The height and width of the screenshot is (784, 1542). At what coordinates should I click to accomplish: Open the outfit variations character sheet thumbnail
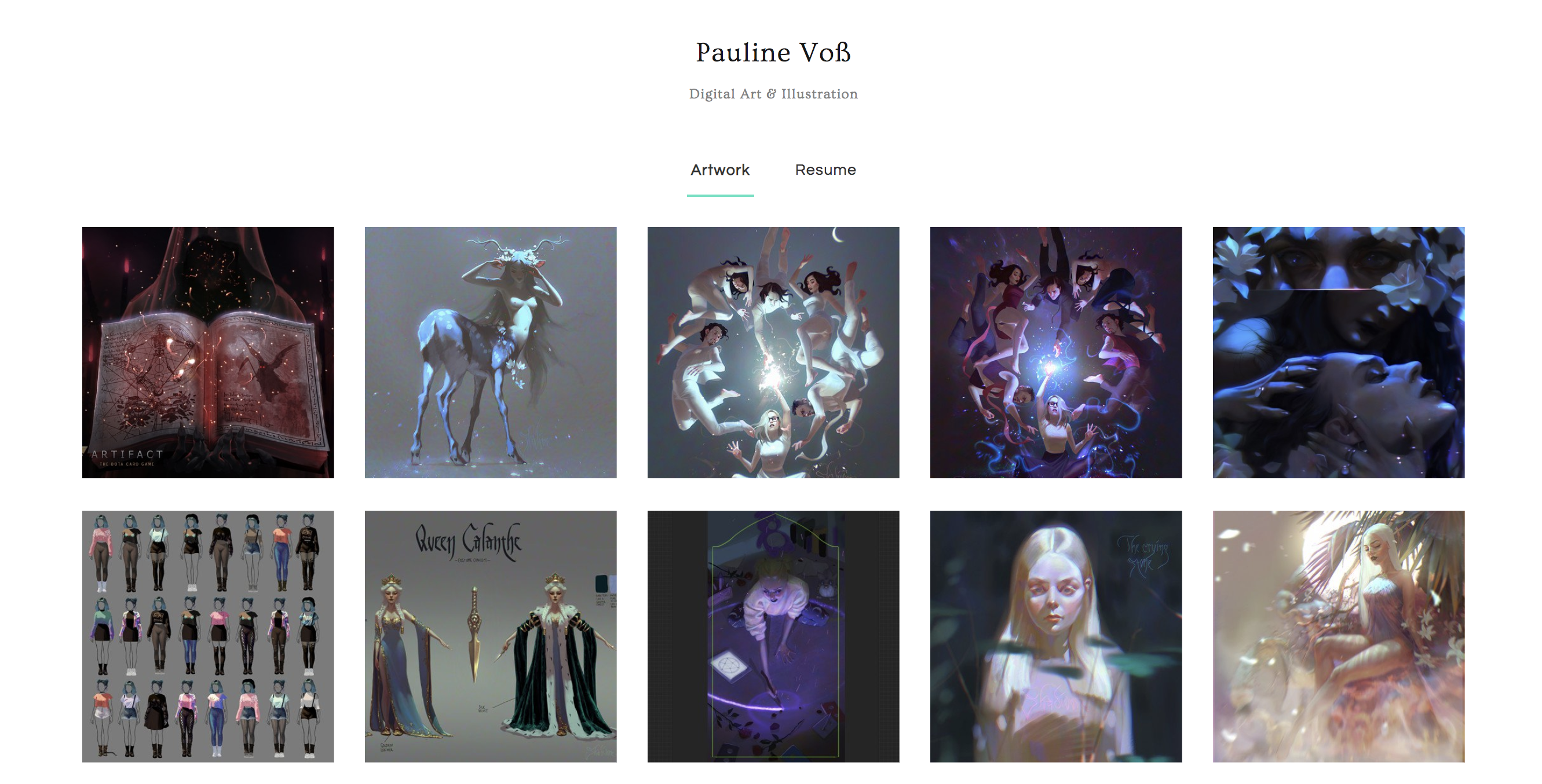(208, 636)
